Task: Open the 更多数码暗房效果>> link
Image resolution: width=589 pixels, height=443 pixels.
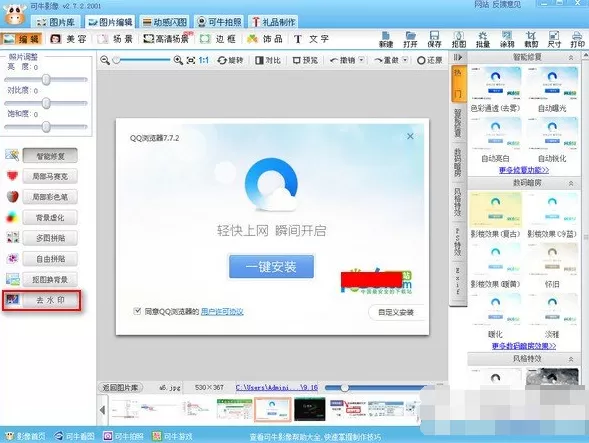Action: [524, 346]
